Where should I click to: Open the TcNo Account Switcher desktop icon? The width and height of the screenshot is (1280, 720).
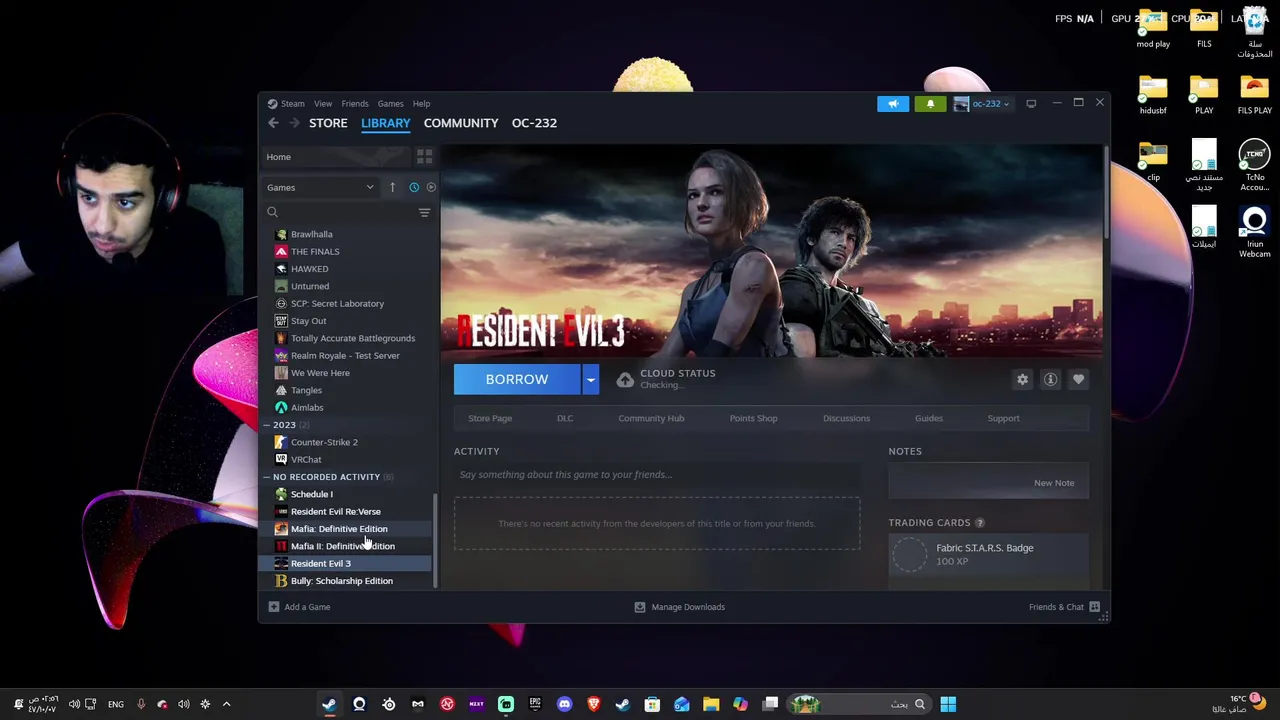point(1254,166)
